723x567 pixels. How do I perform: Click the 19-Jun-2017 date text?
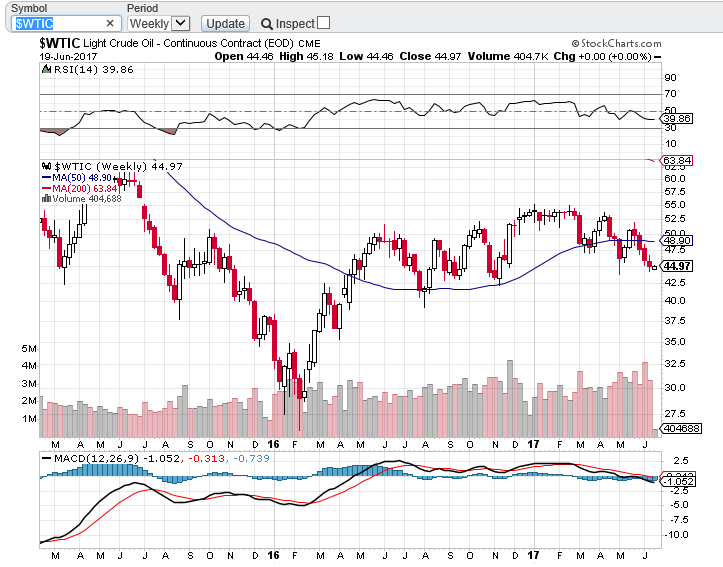tap(68, 56)
